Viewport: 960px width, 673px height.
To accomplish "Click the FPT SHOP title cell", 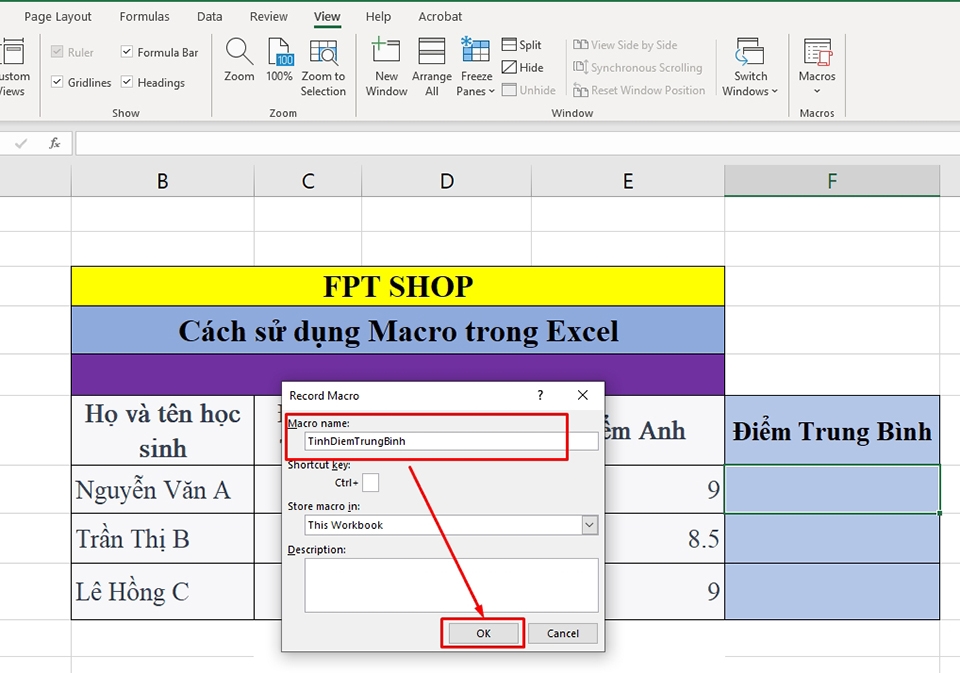I will [x=398, y=286].
